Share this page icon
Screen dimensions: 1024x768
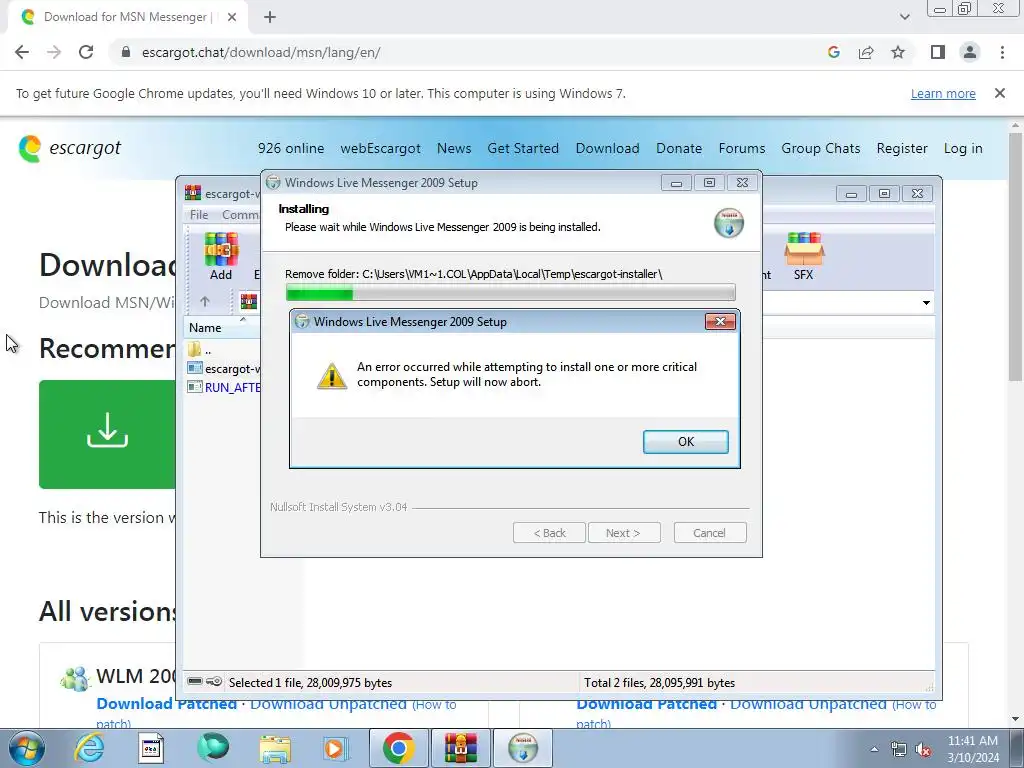point(866,52)
